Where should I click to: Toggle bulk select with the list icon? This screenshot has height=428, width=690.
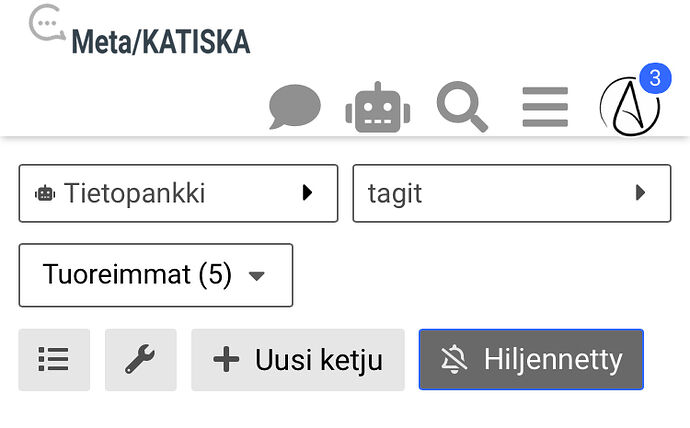[54, 360]
